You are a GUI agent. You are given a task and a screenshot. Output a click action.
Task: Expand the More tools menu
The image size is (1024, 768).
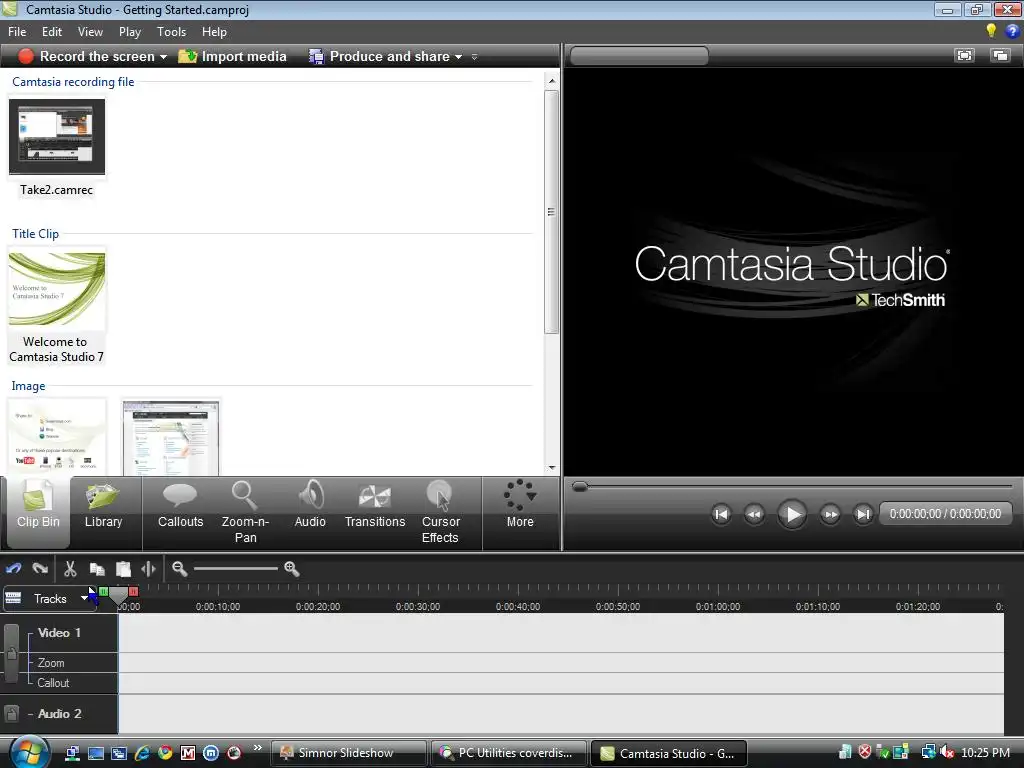click(x=520, y=504)
